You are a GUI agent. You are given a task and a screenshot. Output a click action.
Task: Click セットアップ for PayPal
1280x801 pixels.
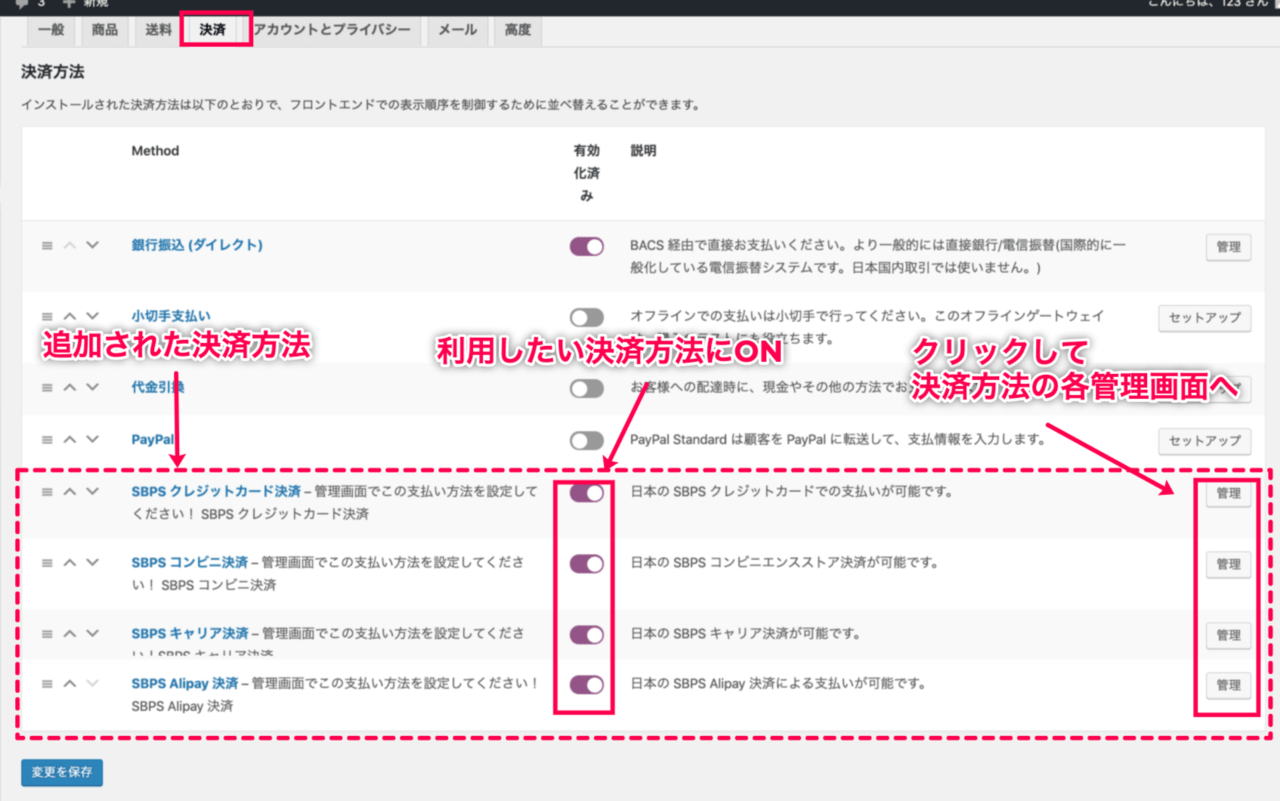coord(1205,441)
